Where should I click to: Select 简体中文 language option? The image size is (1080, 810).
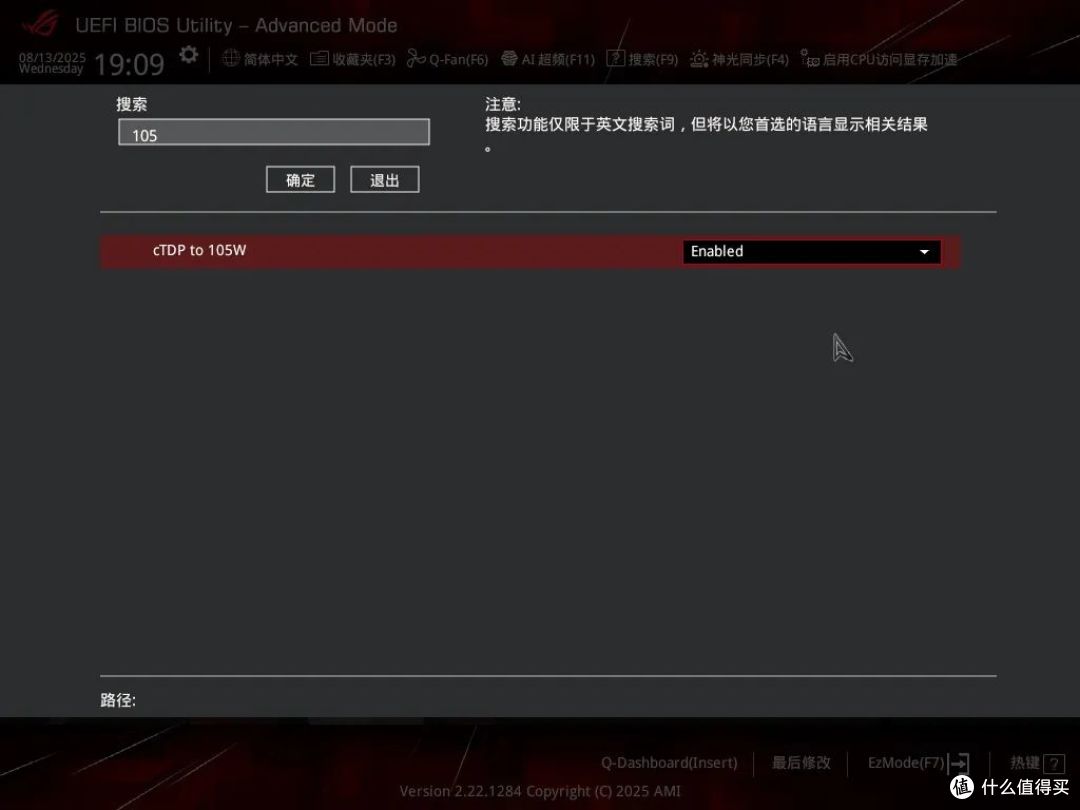point(271,59)
